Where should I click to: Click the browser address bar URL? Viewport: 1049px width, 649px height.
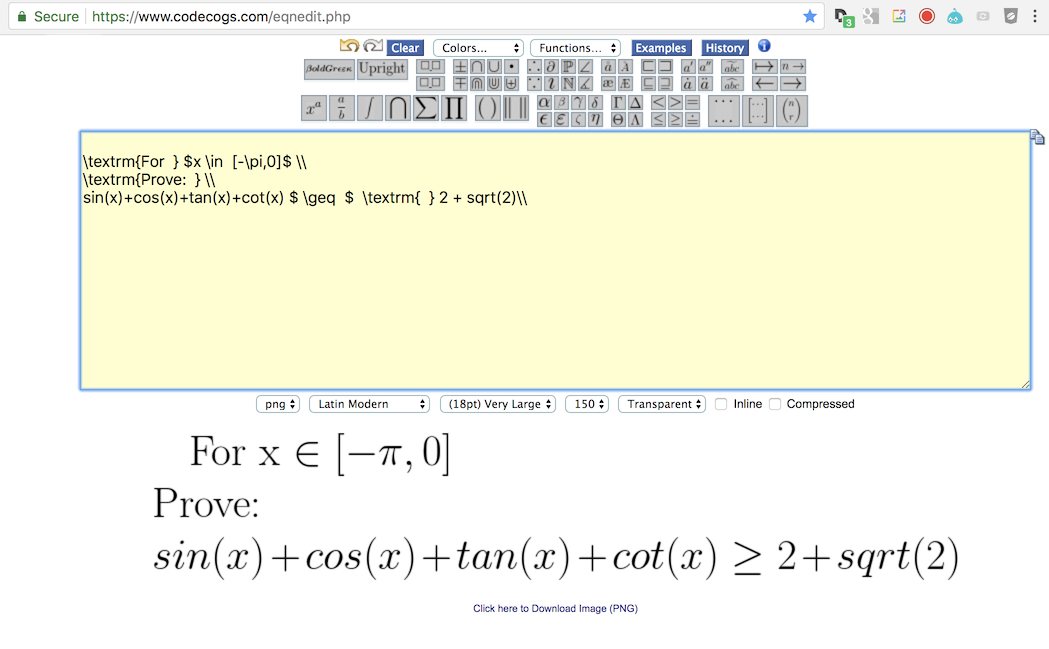[221, 17]
